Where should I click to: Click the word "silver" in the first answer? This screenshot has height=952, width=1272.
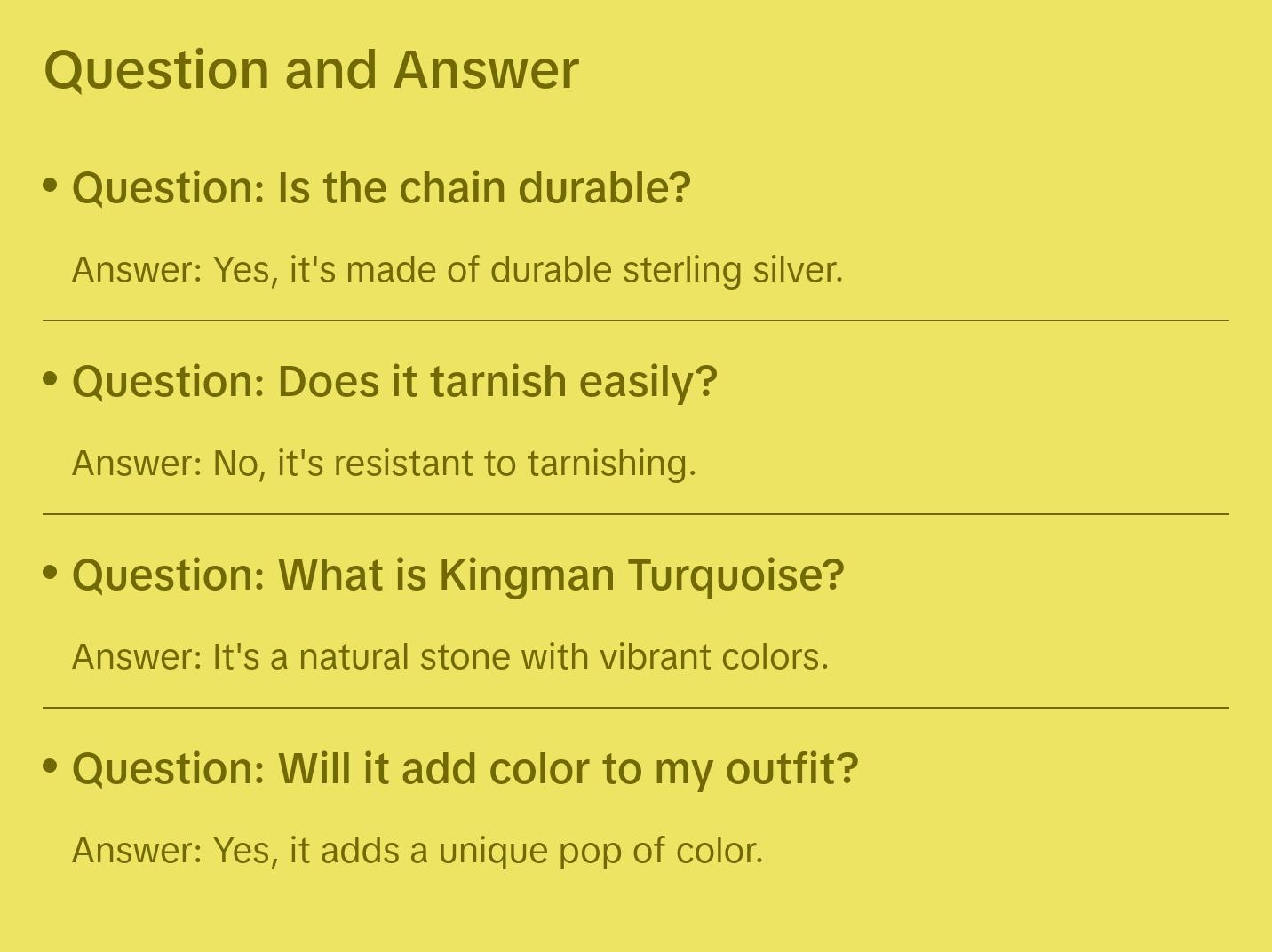[x=797, y=270]
